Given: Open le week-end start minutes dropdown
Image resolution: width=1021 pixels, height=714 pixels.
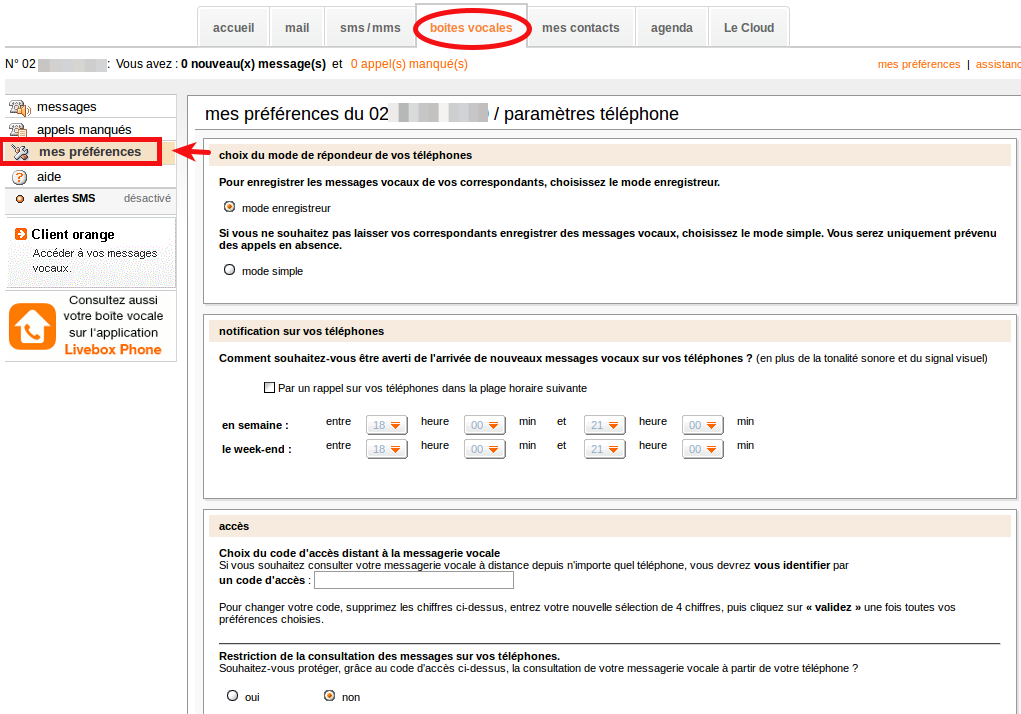Looking at the screenshot, I should [484, 449].
